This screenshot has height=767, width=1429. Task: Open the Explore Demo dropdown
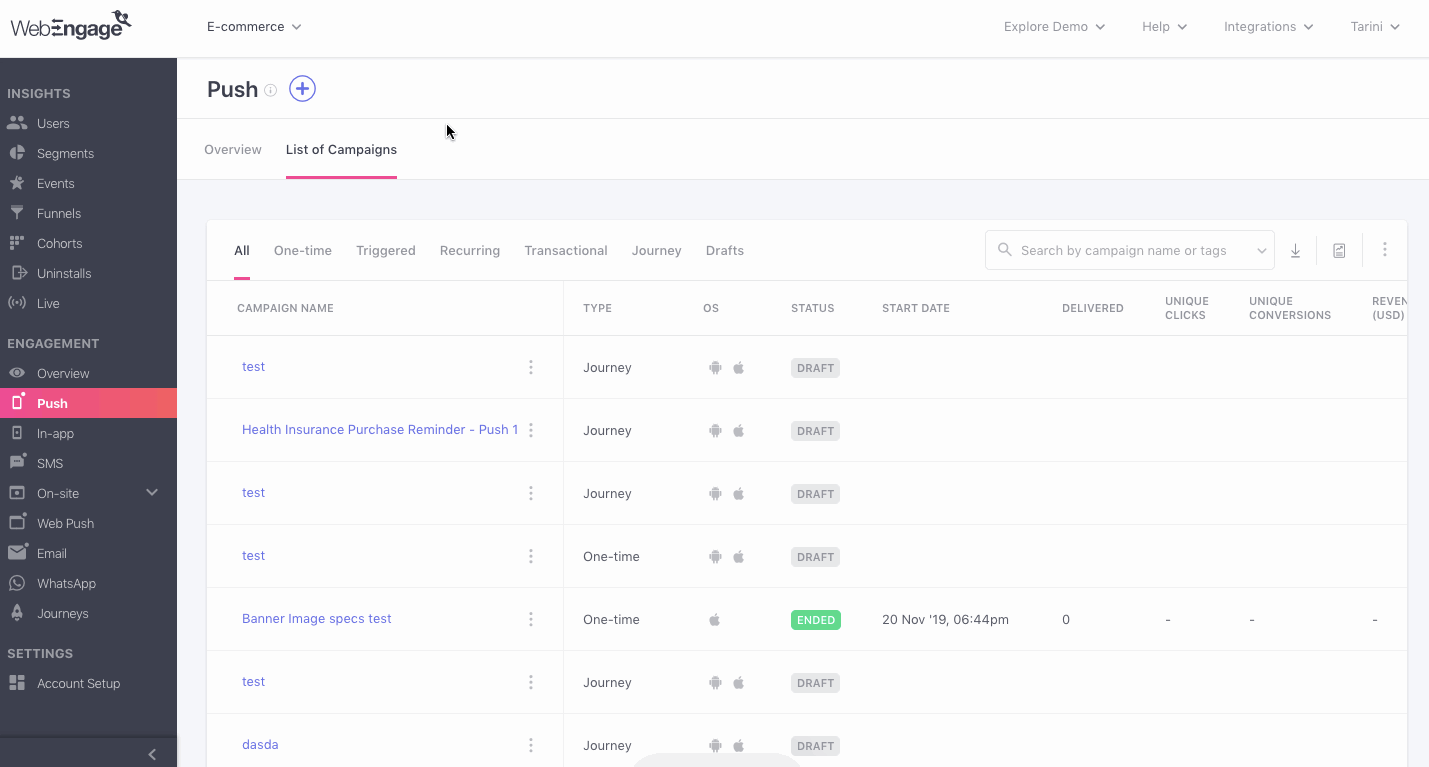[1054, 27]
